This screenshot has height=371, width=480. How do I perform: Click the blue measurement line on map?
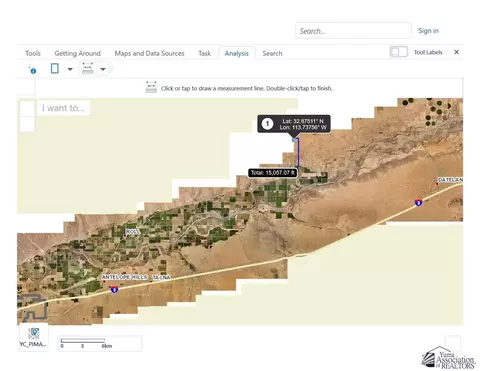tap(298, 152)
